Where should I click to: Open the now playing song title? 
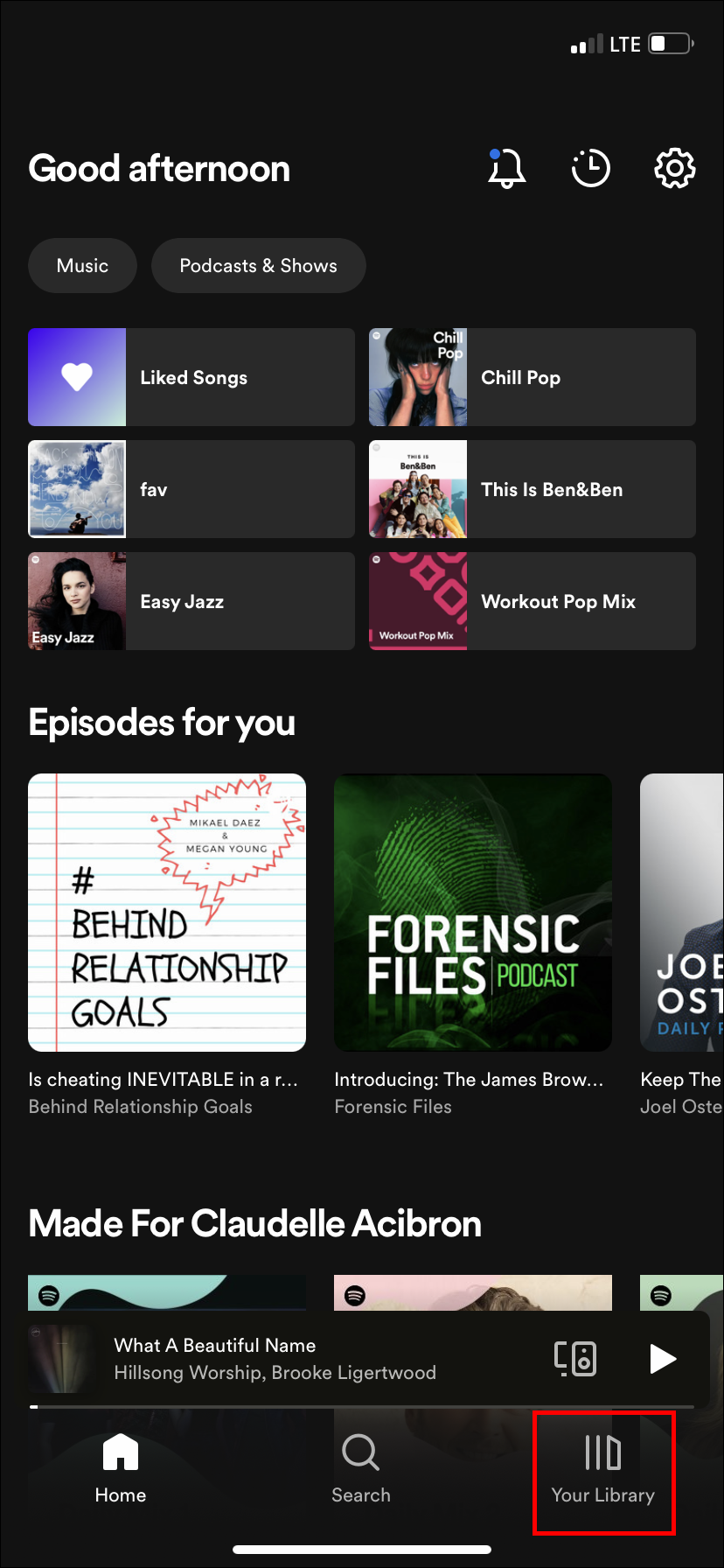[215, 1346]
